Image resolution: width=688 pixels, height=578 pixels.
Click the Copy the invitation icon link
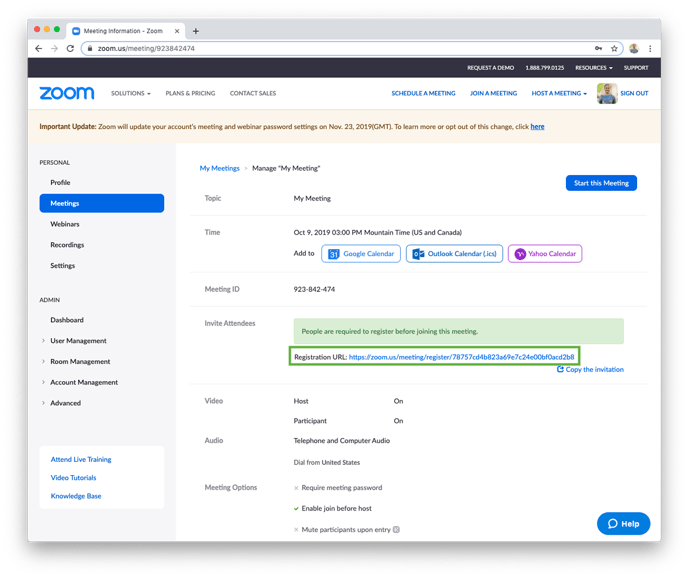[x=590, y=370]
